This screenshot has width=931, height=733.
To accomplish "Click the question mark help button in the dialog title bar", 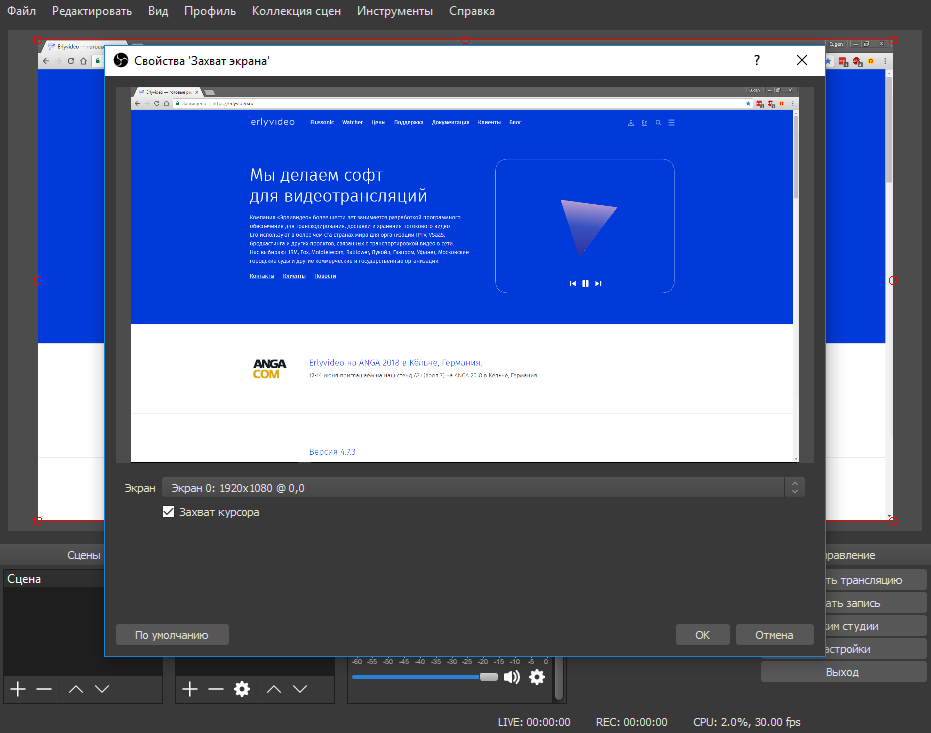I will point(756,61).
